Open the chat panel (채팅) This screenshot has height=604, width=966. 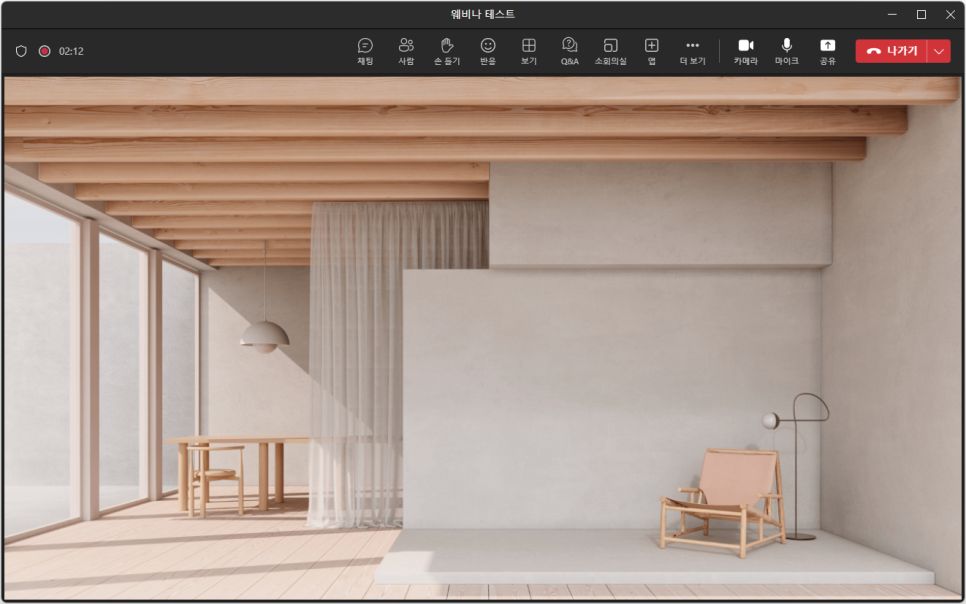coord(365,51)
